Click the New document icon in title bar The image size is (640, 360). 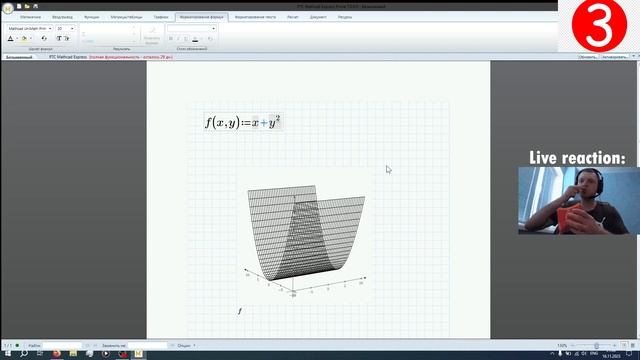point(19,6)
